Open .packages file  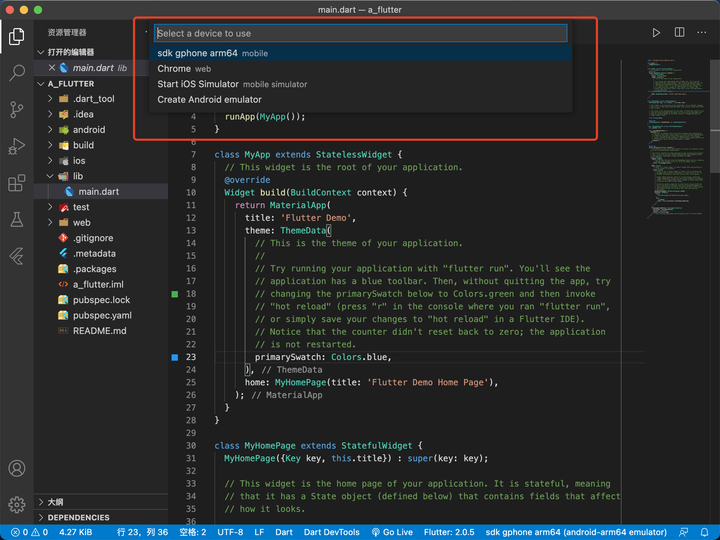click(94, 269)
